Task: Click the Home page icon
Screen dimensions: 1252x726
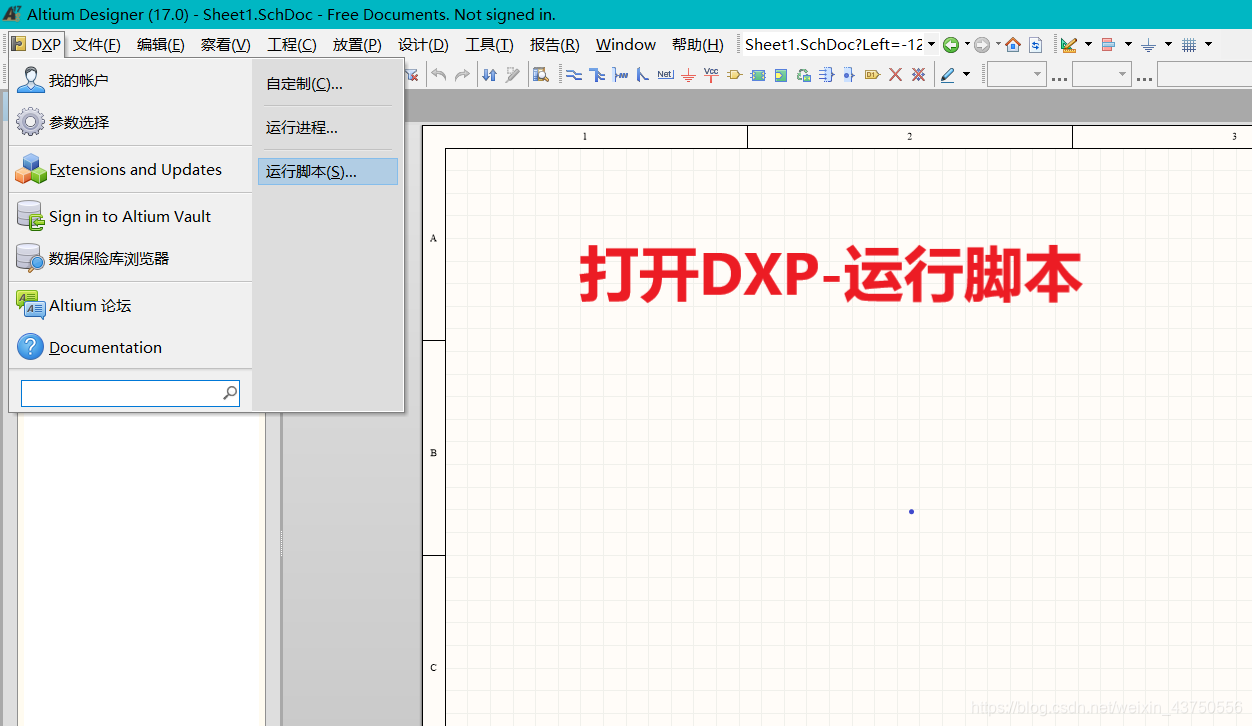Action: pyautogui.click(x=1013, y=44)
